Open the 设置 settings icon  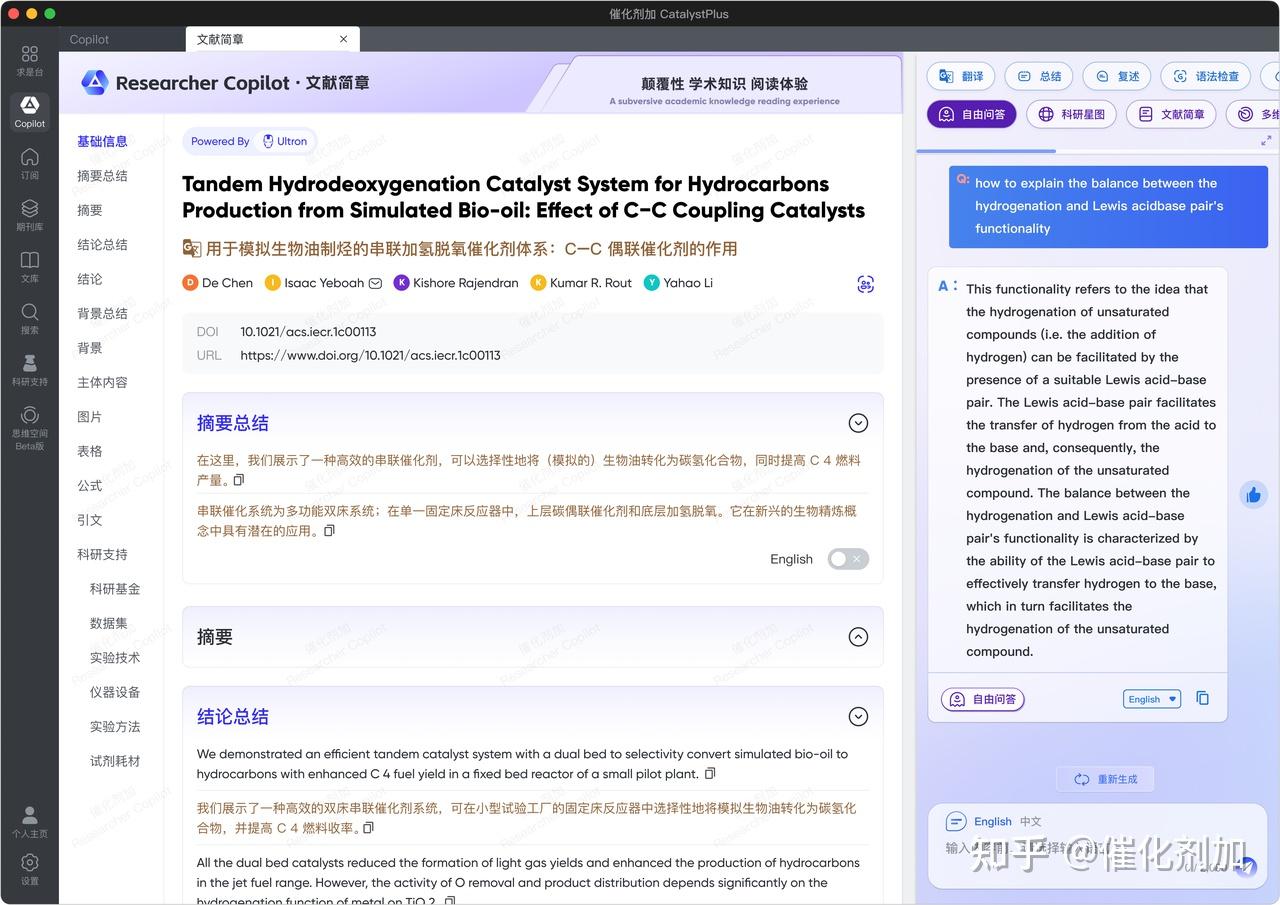pos(29,866)
